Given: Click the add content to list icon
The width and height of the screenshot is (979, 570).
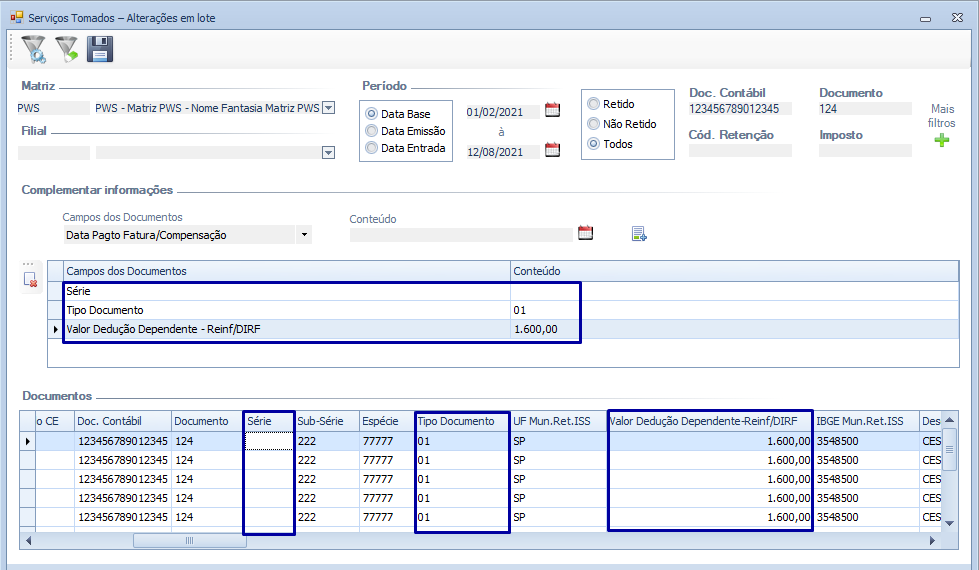Looking at the screenshot, I should point(639,234).
